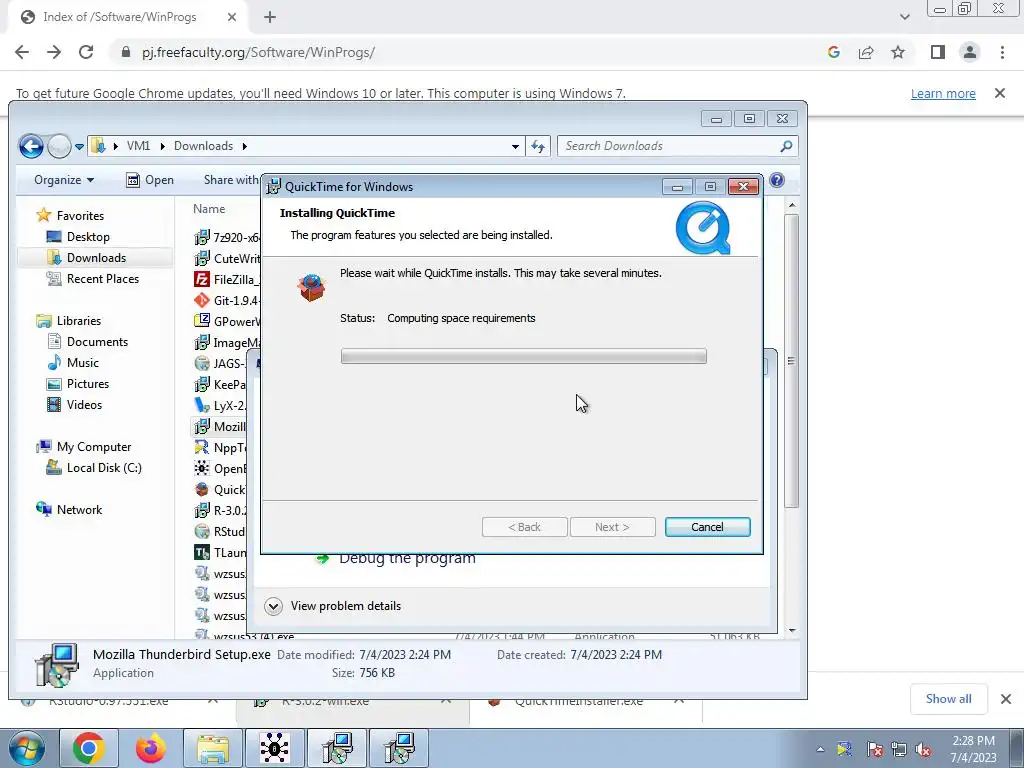
Task: Open Music library
Action: (82, 362)
